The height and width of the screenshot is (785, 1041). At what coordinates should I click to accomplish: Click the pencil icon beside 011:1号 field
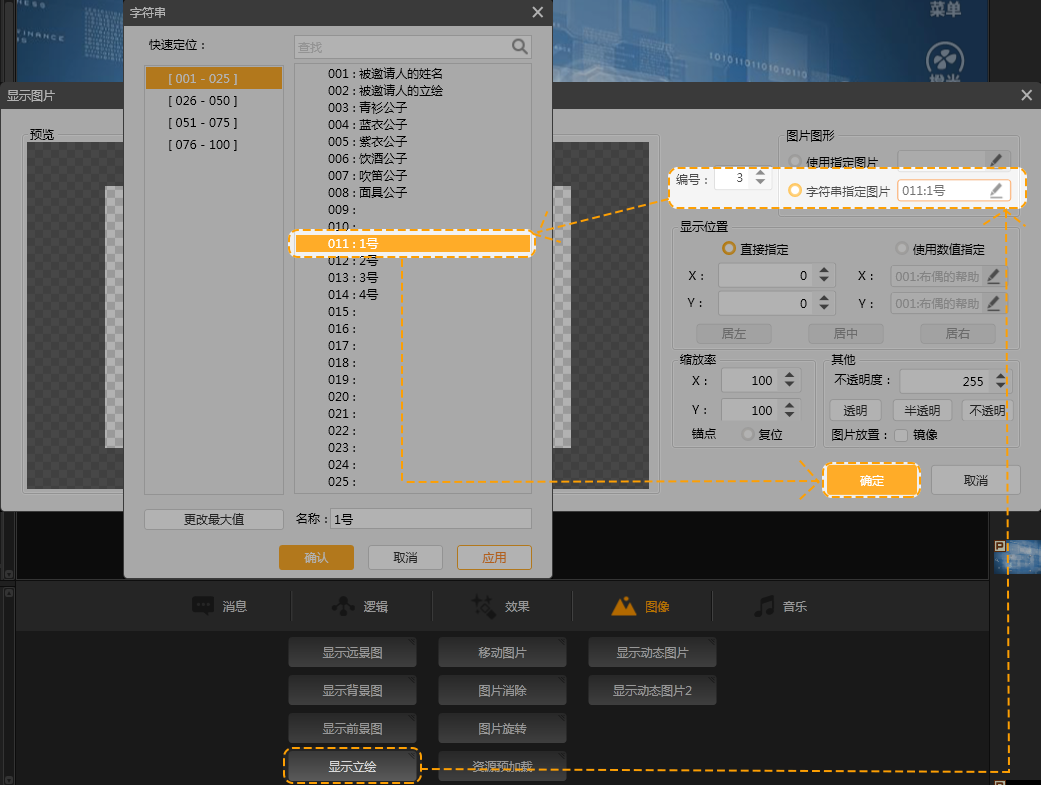pos(996,190)
